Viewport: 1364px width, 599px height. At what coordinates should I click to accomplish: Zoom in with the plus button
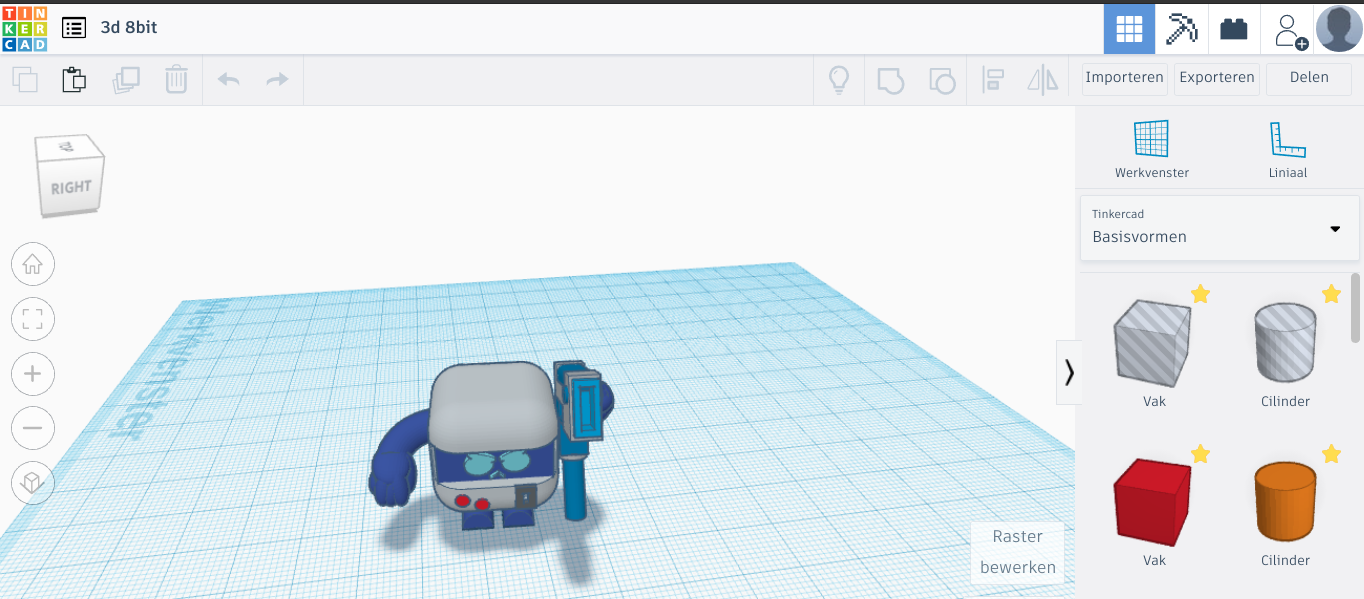click(x=33, y=374)
